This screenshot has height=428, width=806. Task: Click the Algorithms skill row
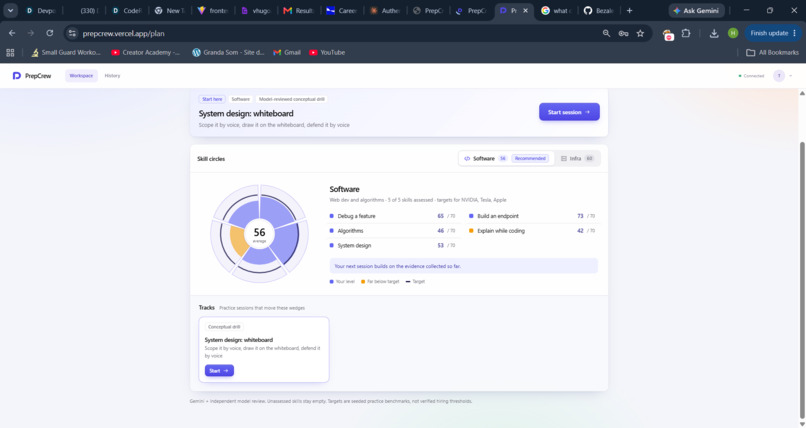pos(392,231)
